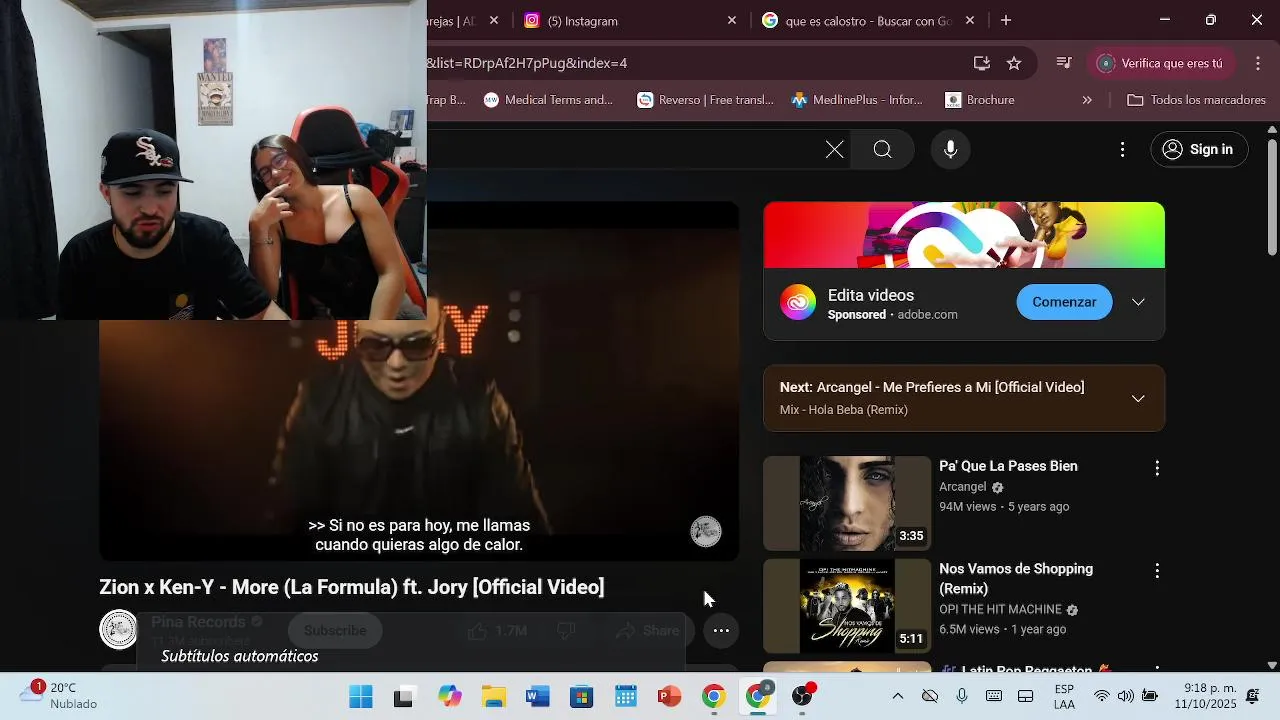1280x720 pixels.
Task: Open Windows Start menu
Action: click(x=361, y=697)
